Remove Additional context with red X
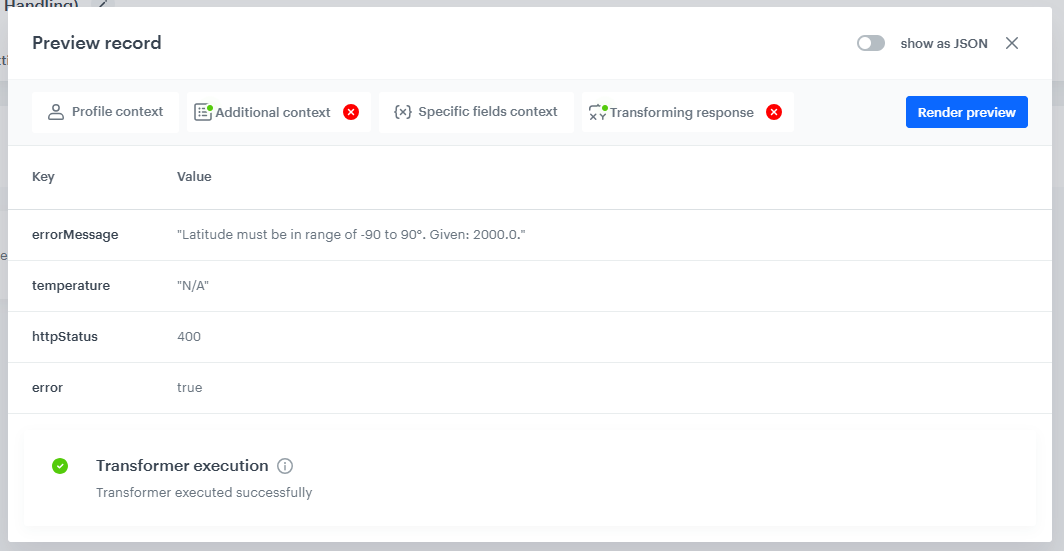 (351, 112)
